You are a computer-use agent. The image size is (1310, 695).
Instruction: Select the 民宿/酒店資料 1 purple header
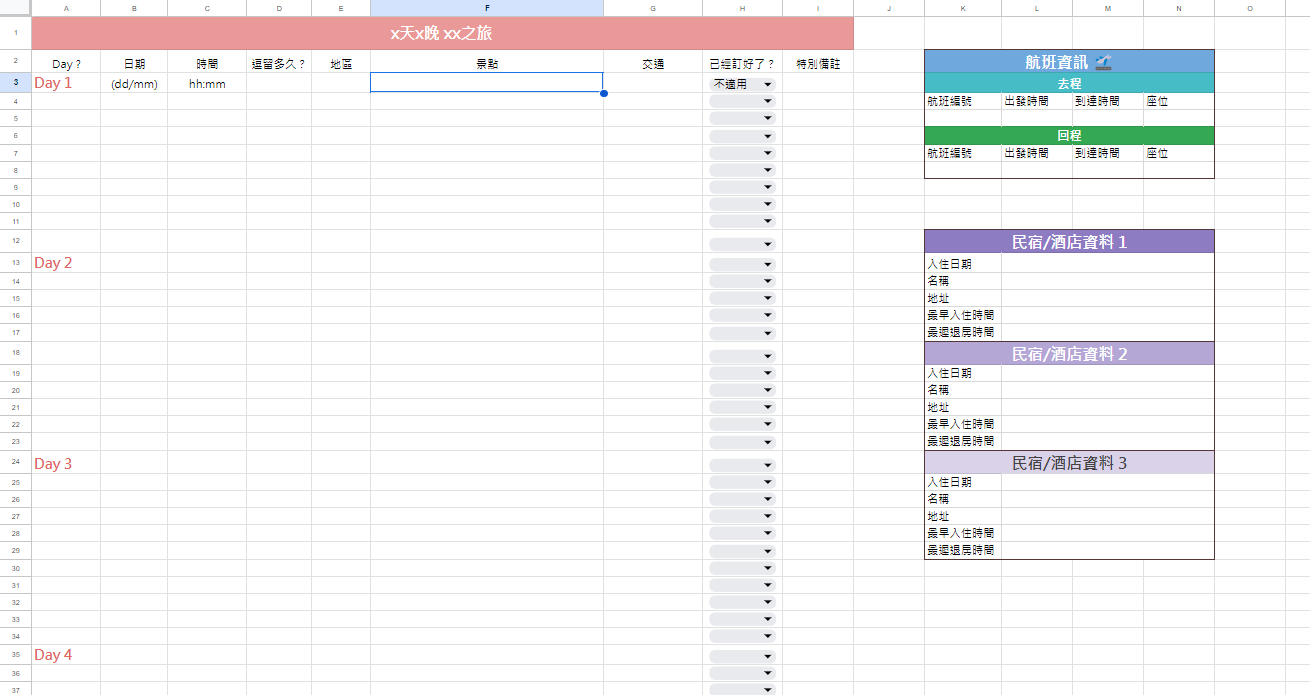pyautogui.click(x=1069, y=242)
